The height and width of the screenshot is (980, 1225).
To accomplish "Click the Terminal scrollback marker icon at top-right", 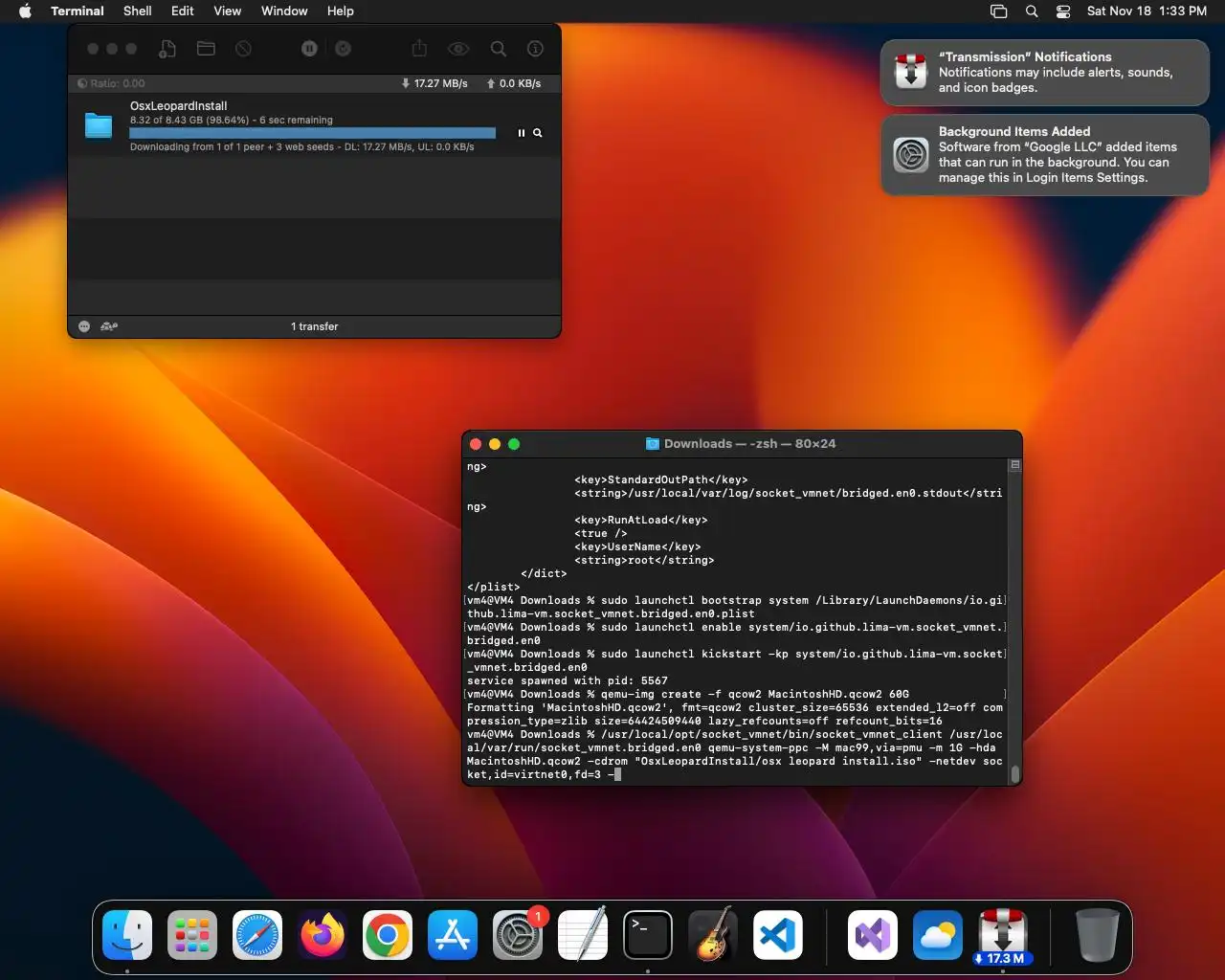I will tap(1015, 465).
